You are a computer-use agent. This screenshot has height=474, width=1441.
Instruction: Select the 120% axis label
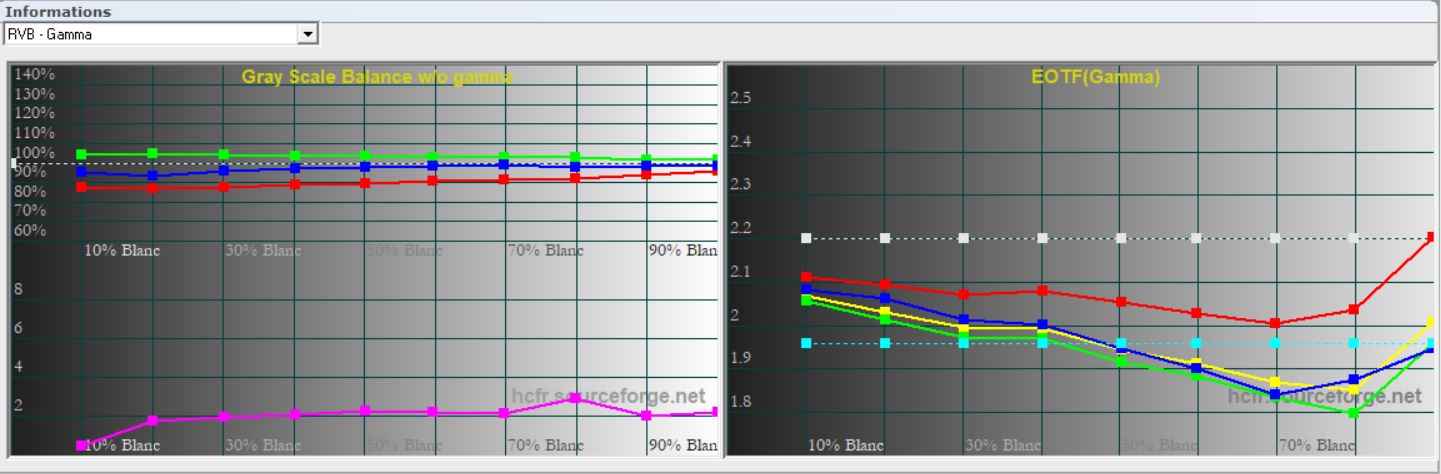pyautogui.click(x=35, y=113)
